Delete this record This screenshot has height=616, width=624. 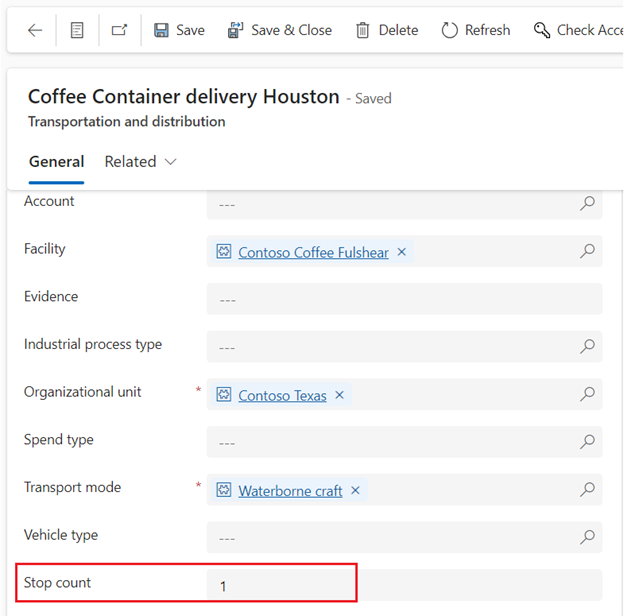click(386, 30)
